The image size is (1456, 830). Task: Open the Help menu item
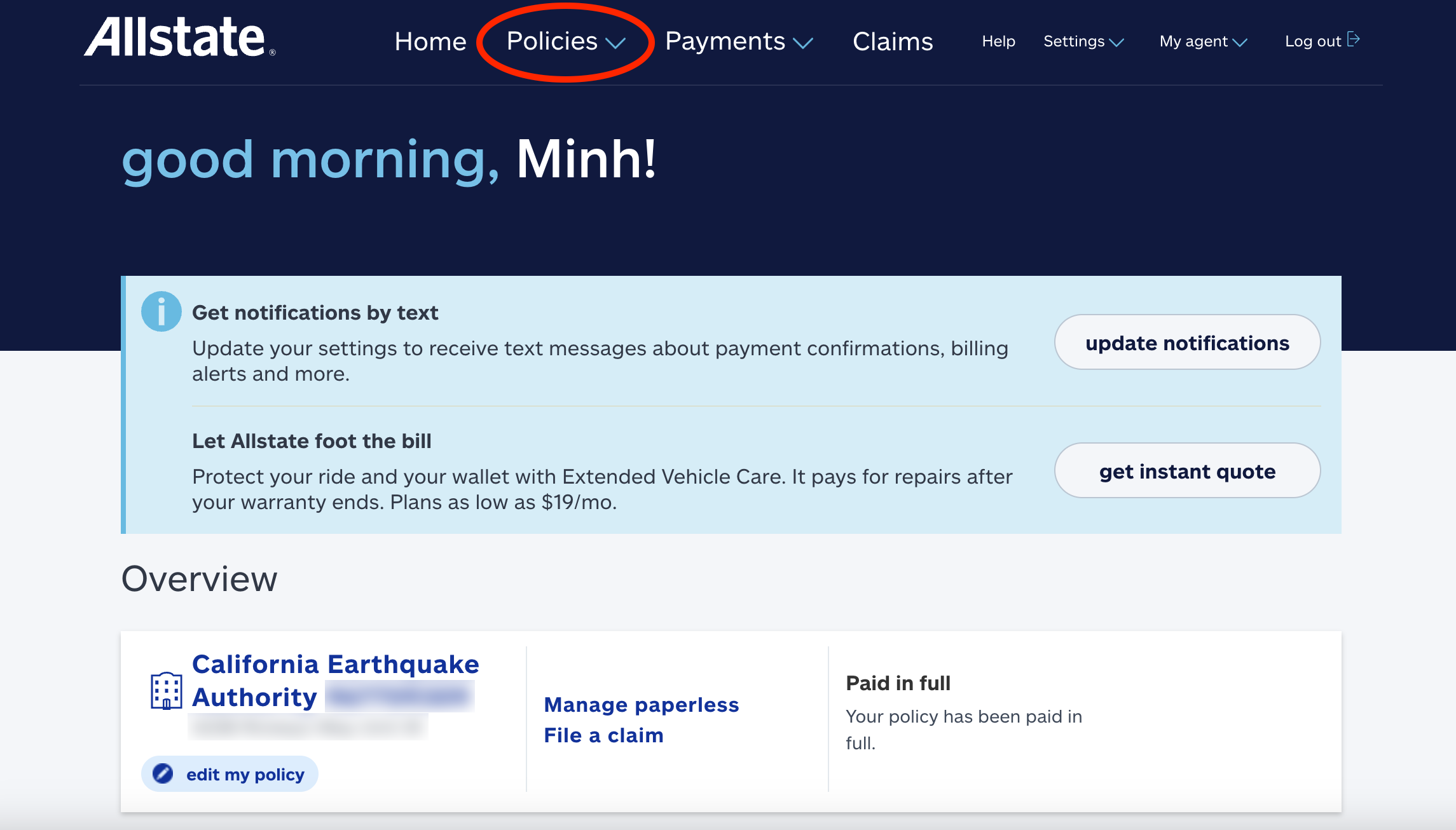[998, 41]
